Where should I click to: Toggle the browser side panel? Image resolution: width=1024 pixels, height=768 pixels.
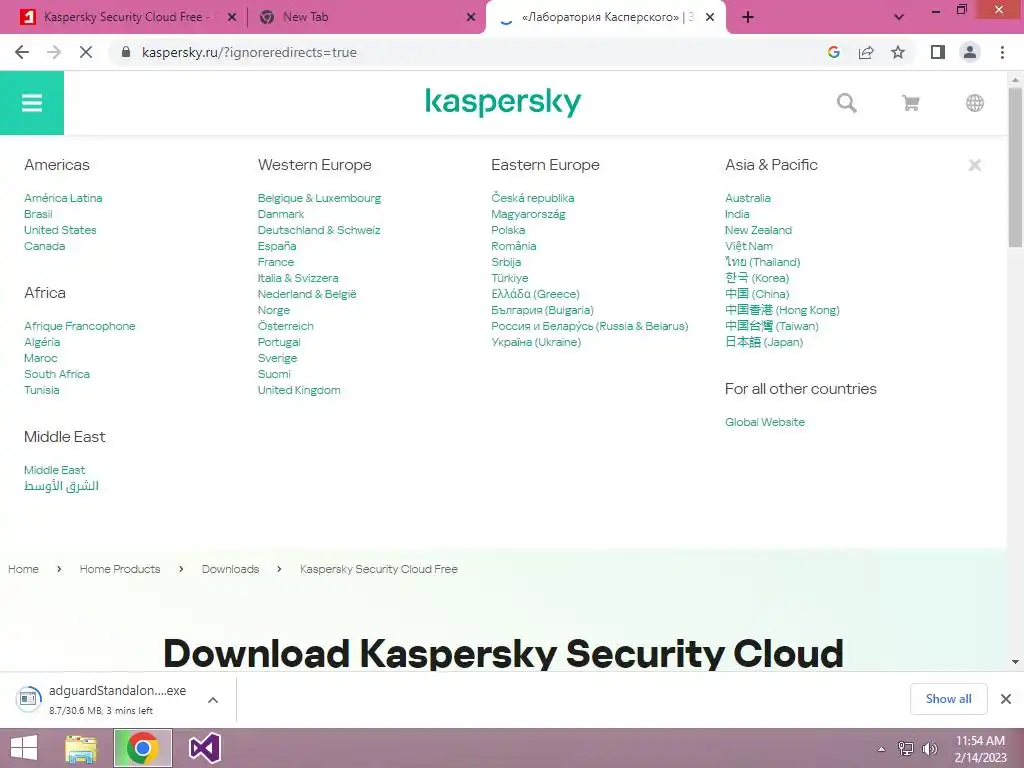(938, 52)
